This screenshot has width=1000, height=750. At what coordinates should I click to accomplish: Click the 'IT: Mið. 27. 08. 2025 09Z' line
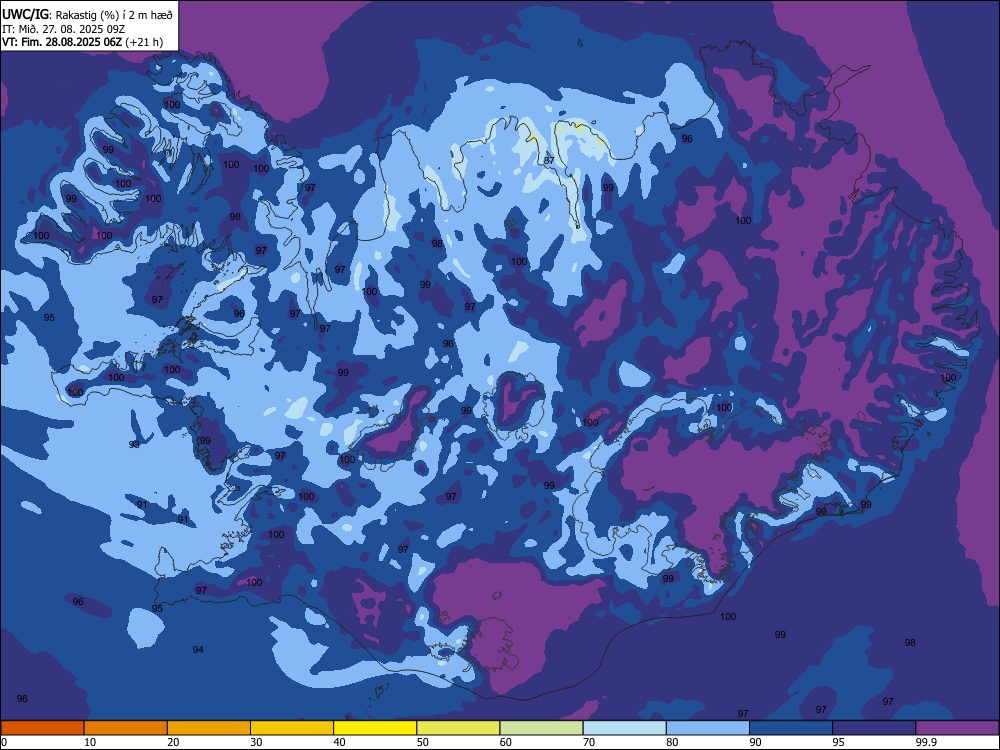[63, 29]
